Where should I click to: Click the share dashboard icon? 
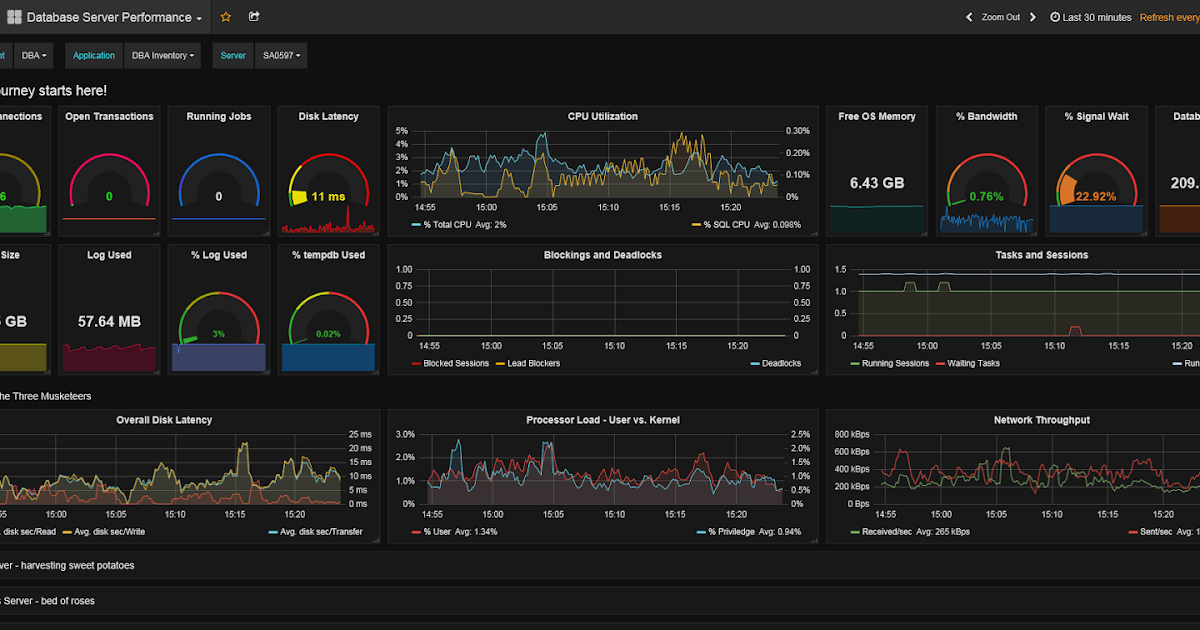coord(254,16)
